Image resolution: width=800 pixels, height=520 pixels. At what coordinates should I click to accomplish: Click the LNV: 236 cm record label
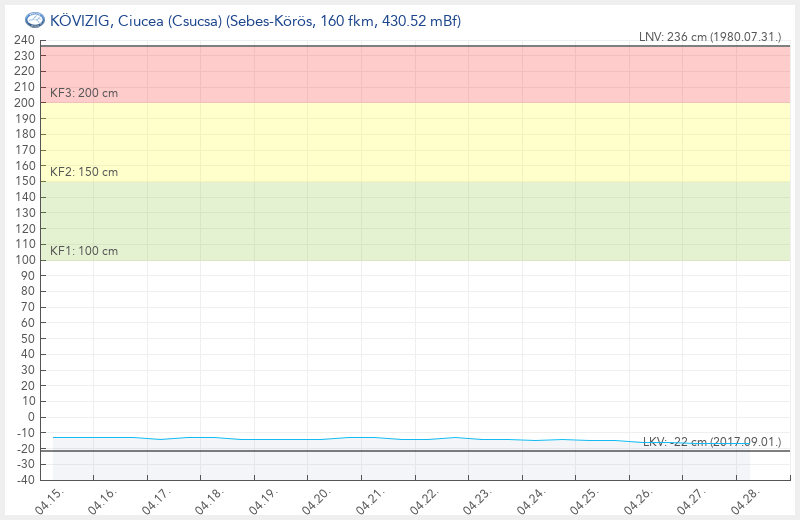coord(710,37)
